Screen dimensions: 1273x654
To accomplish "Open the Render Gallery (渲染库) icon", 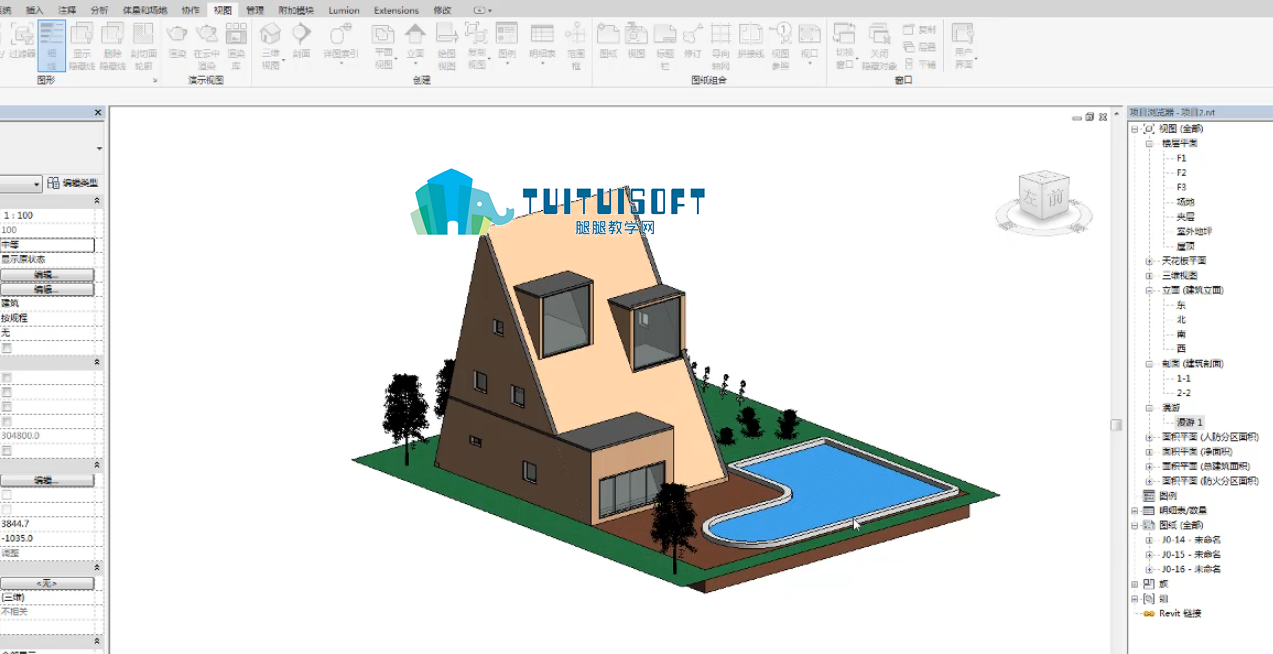I will (236, 46).
